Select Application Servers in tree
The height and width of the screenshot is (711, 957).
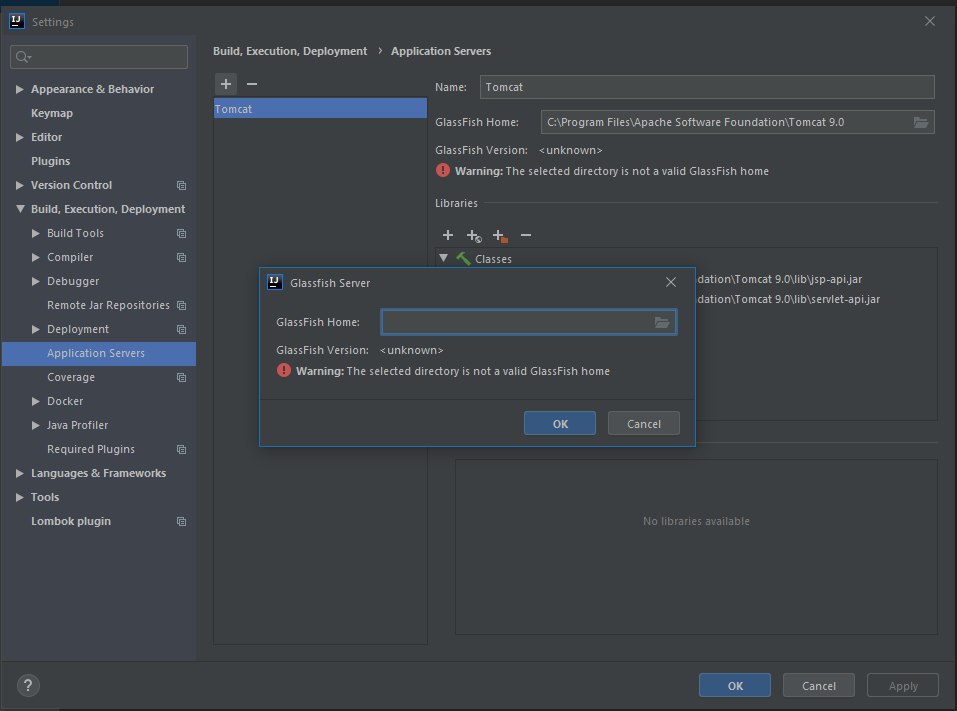99,353
